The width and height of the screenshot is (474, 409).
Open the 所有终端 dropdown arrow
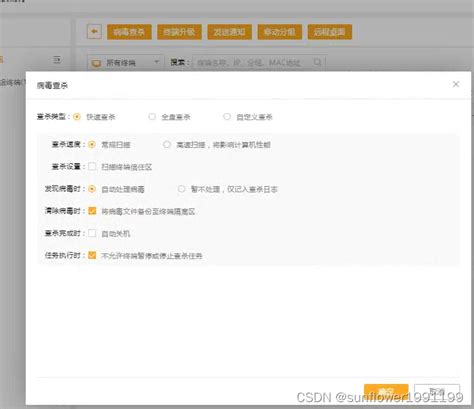156,62
